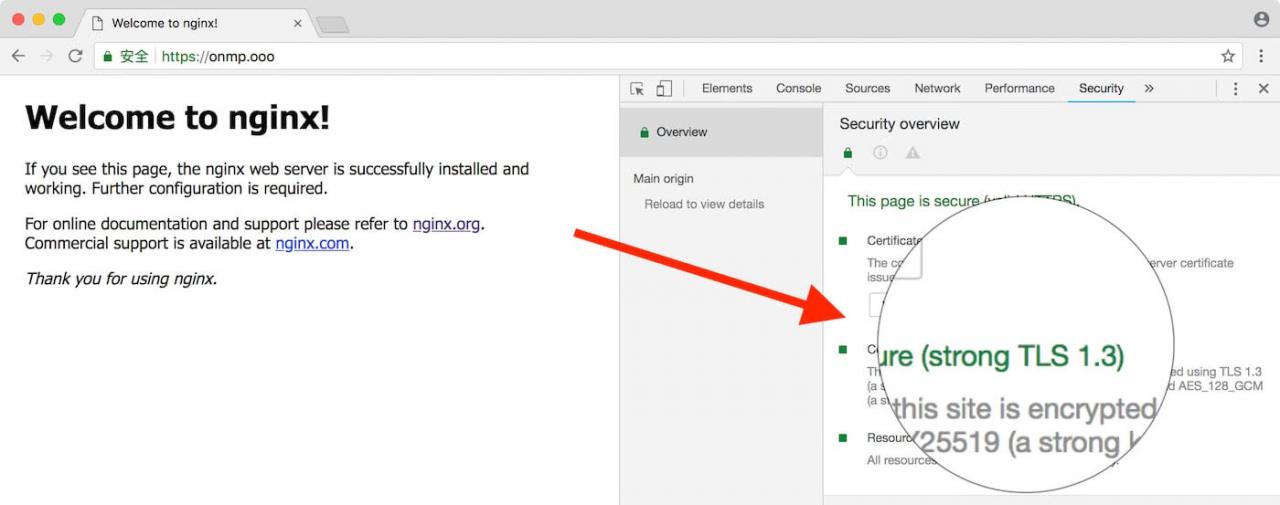Close the DevTools panel
This screenshot has height=505, width=1280.
point(1263,88)
